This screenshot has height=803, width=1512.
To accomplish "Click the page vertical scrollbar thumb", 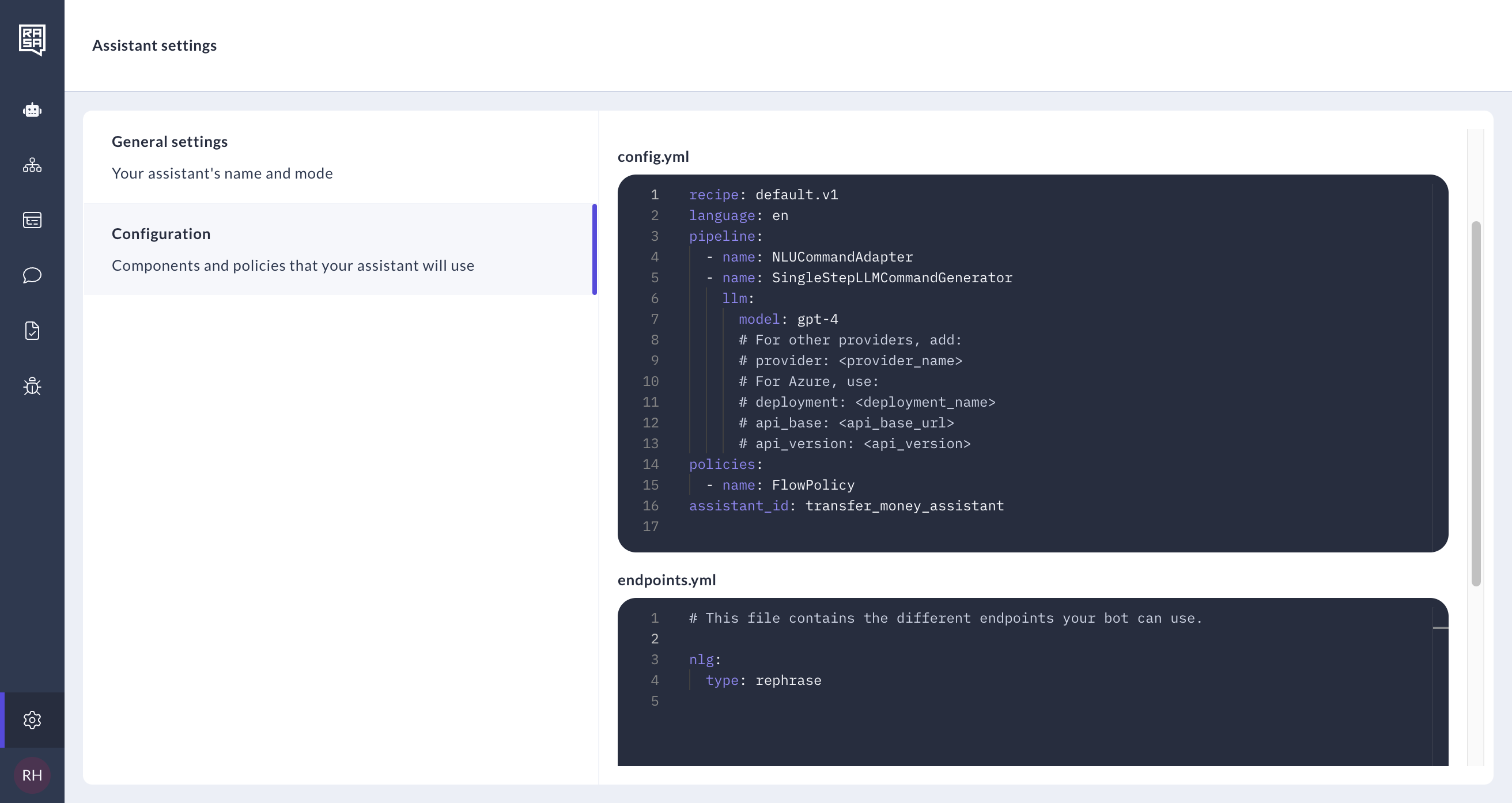I will (x=1476, y=403).
